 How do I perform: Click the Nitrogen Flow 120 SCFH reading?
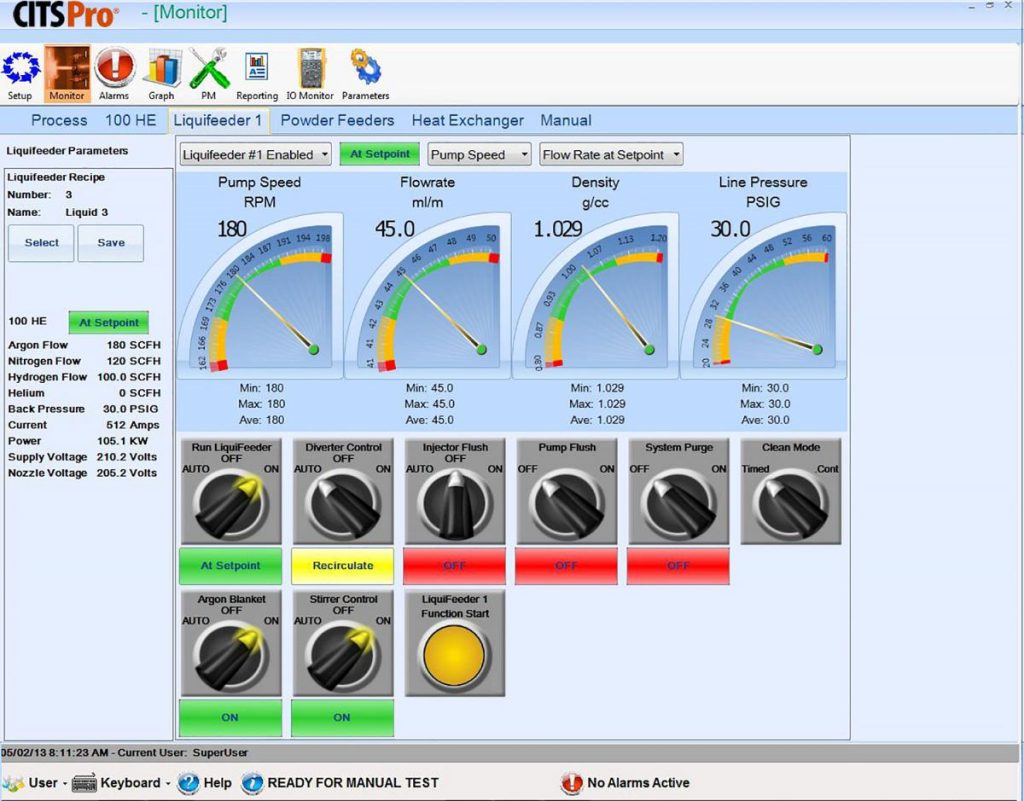(x=84, y=361)
